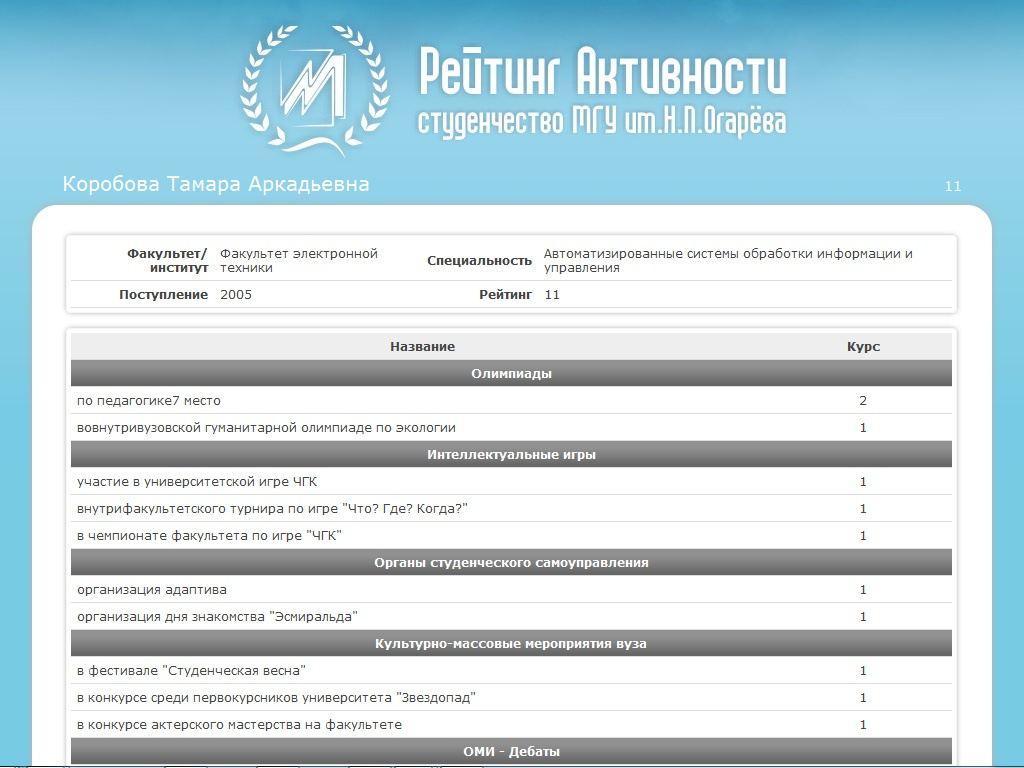Select student name Коробова Тамара Аркадьевна

pyautogui.click(x=216, y=185)
